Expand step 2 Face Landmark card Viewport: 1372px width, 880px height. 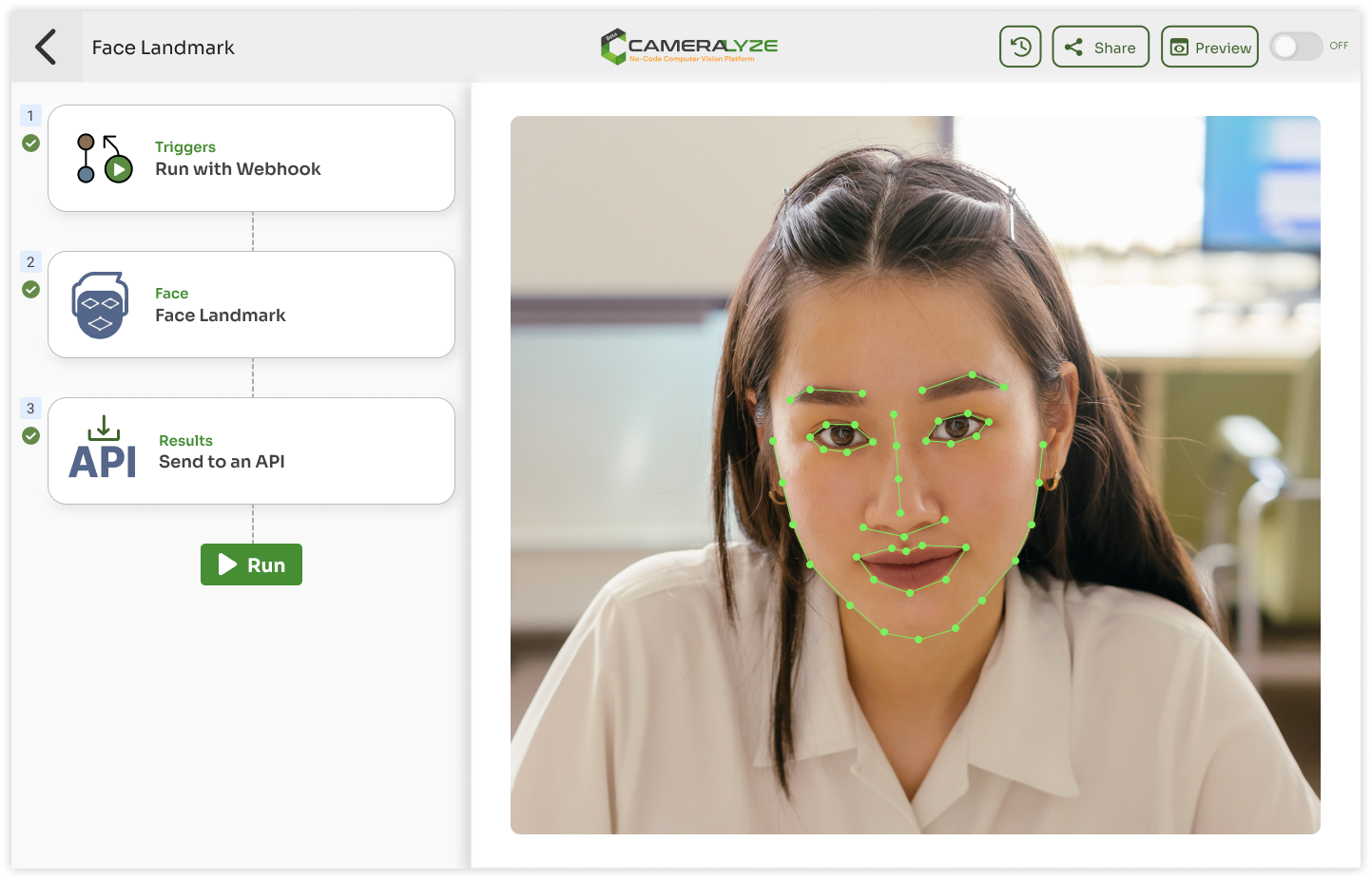[251, 304]
